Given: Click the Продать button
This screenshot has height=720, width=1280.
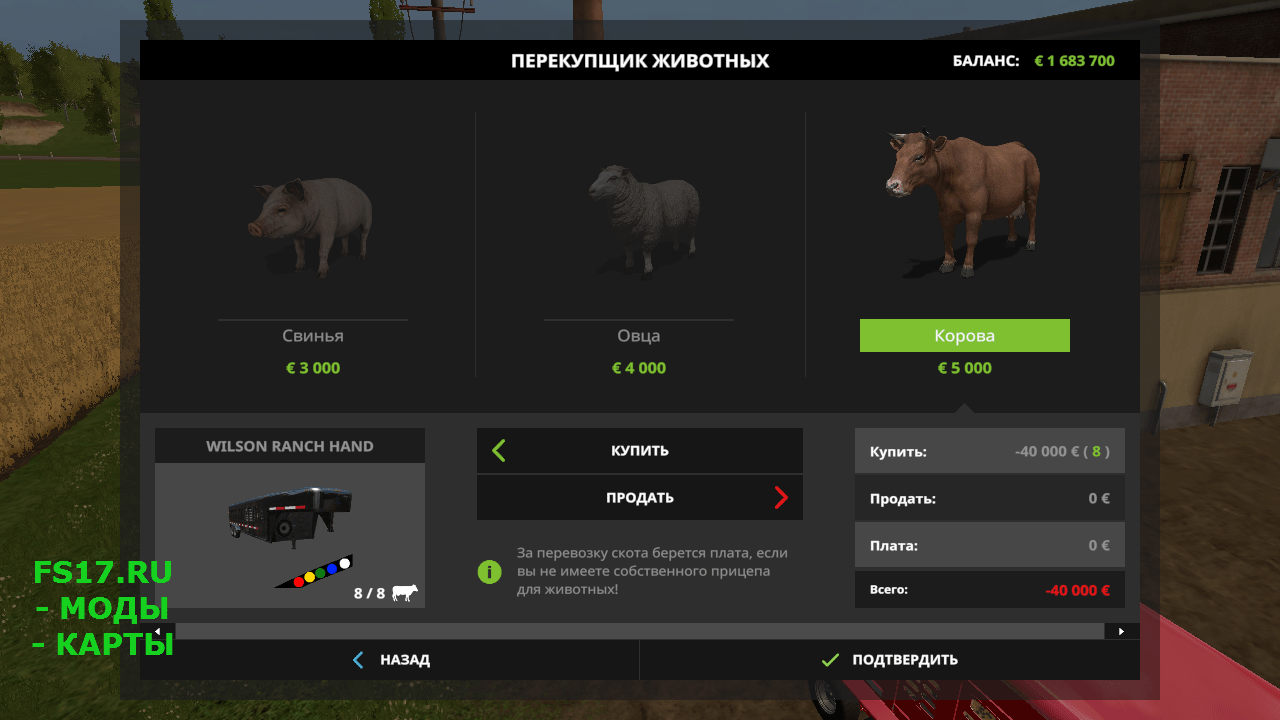Looking at the screenshot, I should (640, 497).
